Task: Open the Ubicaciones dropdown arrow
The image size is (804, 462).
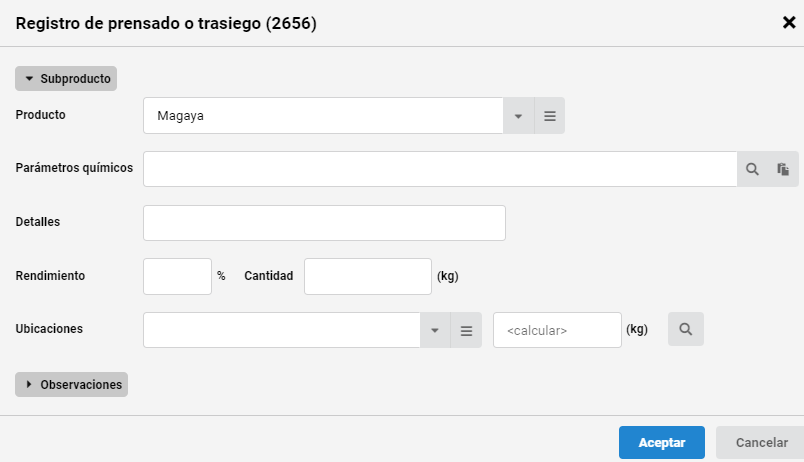Action: (x=435, y=330)
